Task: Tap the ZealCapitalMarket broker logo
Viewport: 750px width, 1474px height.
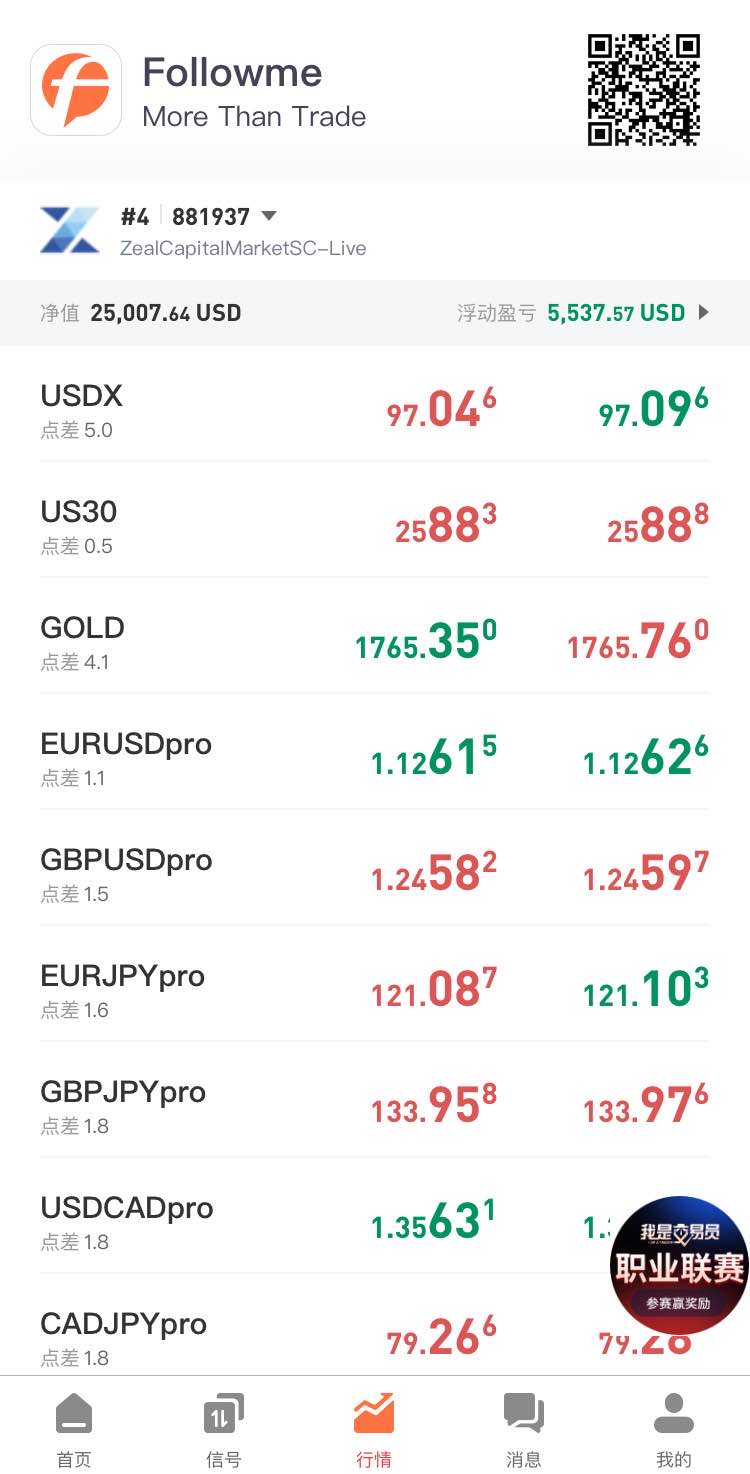Action: [x=69, y=230]
